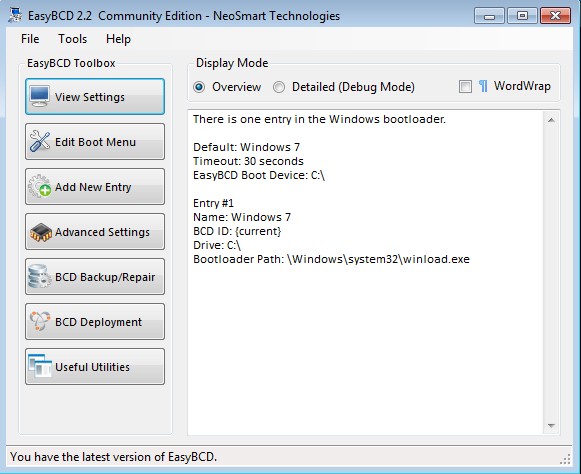This screenshot has width=581, height=474.
Task: Click the BCD Deployment button text
Action: tap(98, 322)
